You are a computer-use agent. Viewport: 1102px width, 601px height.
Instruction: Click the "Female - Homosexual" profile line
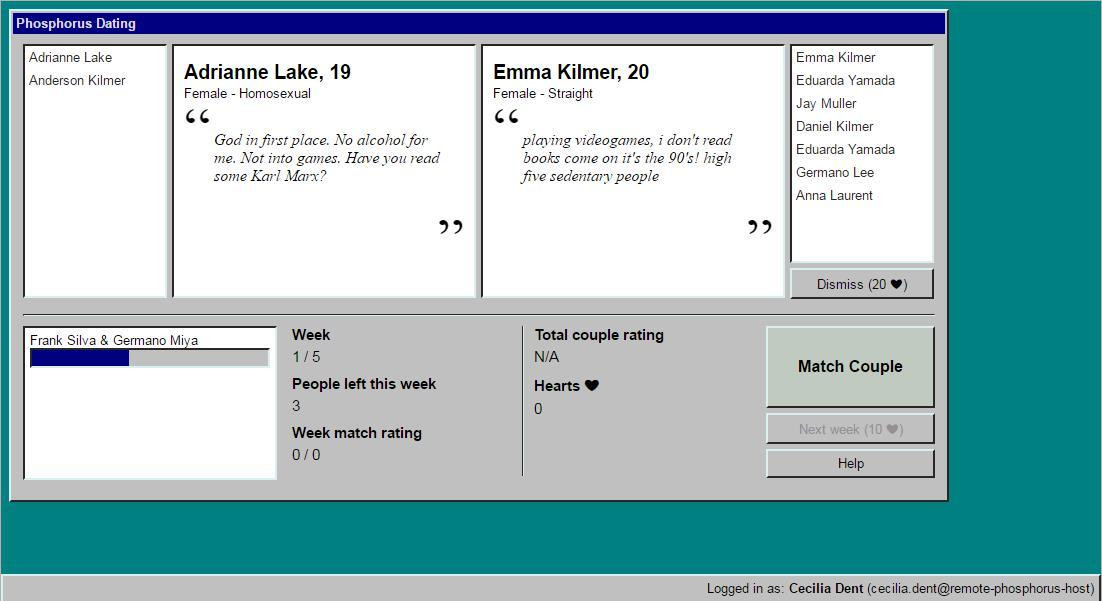[x=247, y=93]
